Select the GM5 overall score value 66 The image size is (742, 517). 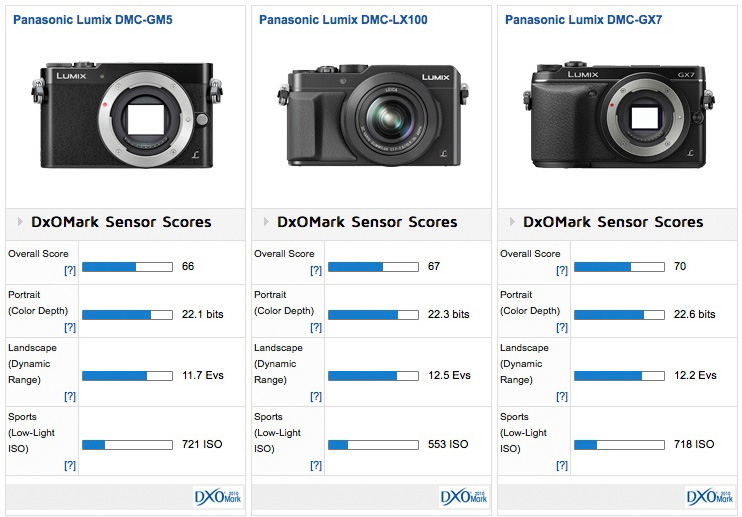pos(188,266)
